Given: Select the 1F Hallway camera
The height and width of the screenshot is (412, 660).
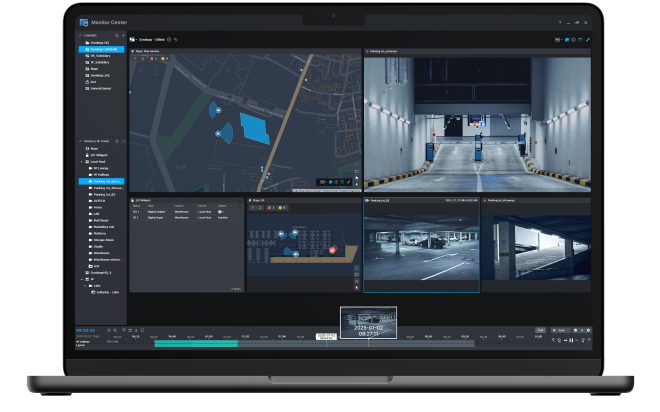Looking at the screenshot, I should (99, 175).
